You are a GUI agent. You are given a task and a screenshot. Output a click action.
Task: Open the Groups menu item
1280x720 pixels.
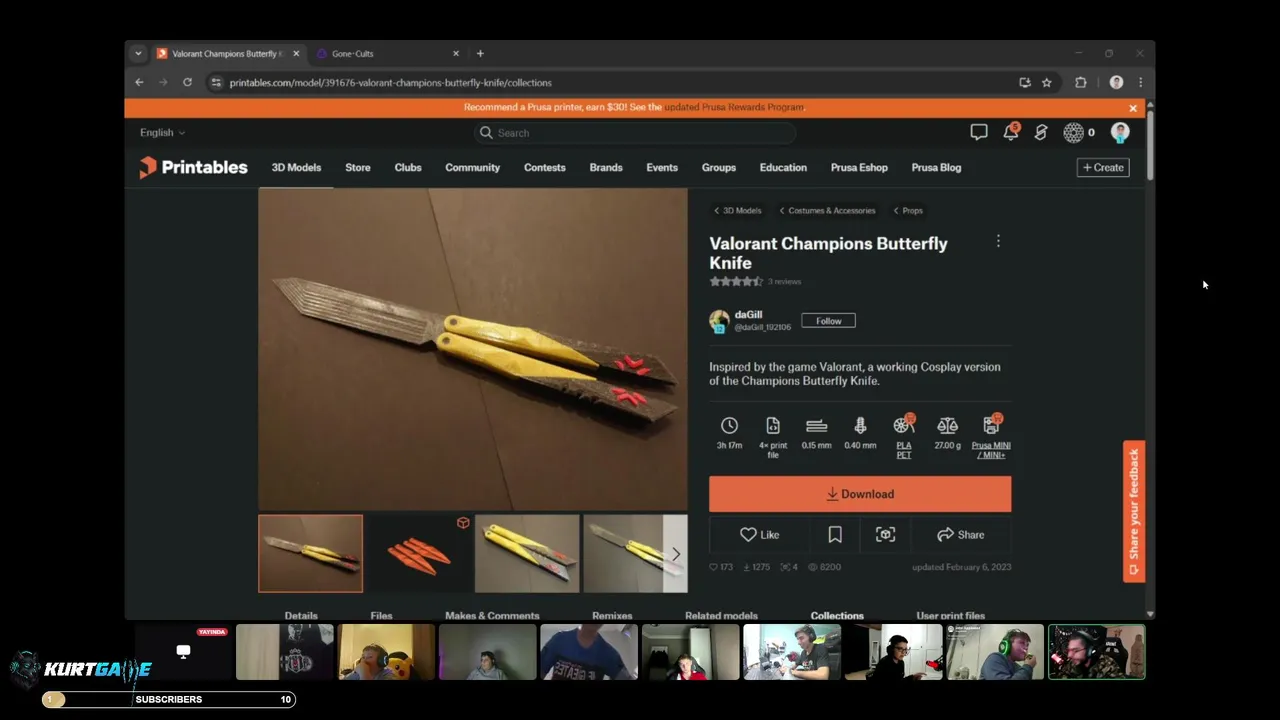pyautogui.click(x=719, y=168)
